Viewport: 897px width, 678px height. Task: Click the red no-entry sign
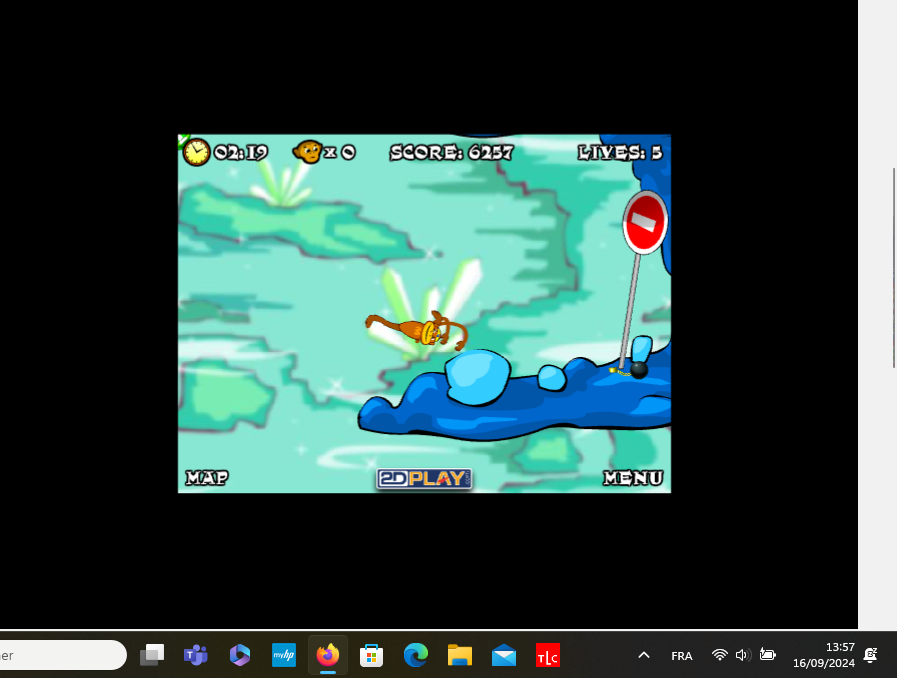click(x=645, y=222)
